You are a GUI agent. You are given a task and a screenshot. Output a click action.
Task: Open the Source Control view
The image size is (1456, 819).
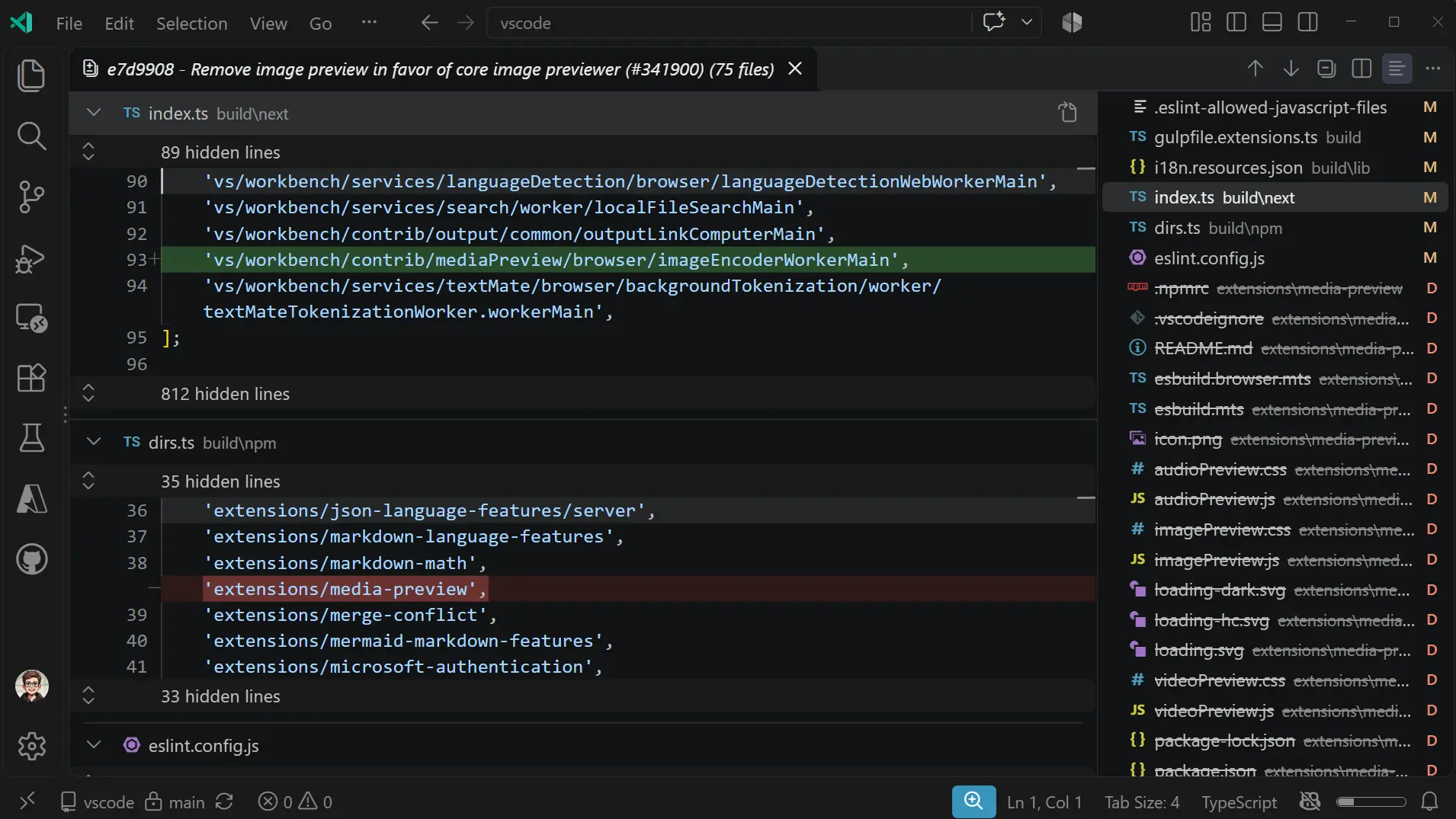[x=31, y=197]
